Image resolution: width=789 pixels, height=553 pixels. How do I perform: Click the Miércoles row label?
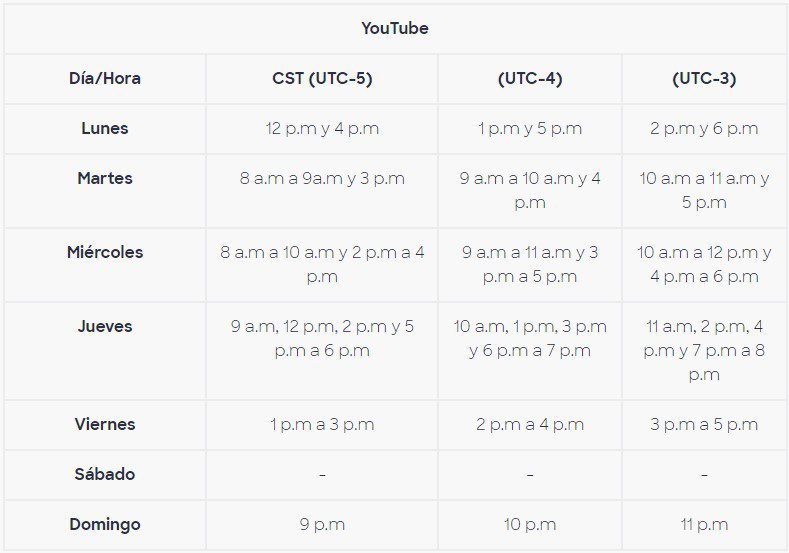point(105,253)
